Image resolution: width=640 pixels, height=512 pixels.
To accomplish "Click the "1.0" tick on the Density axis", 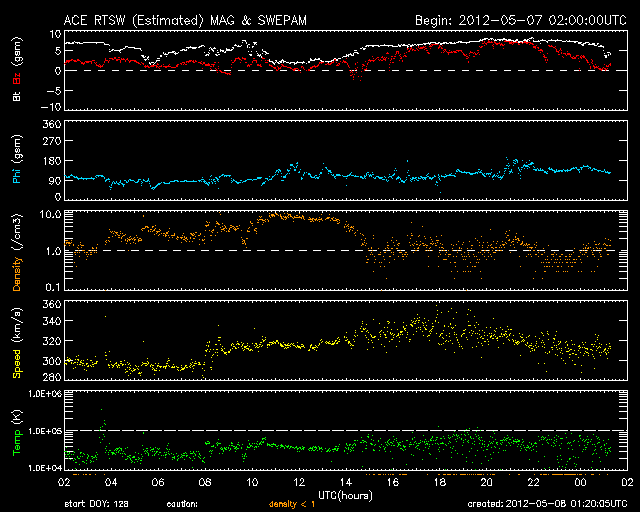I will (53, 251).
